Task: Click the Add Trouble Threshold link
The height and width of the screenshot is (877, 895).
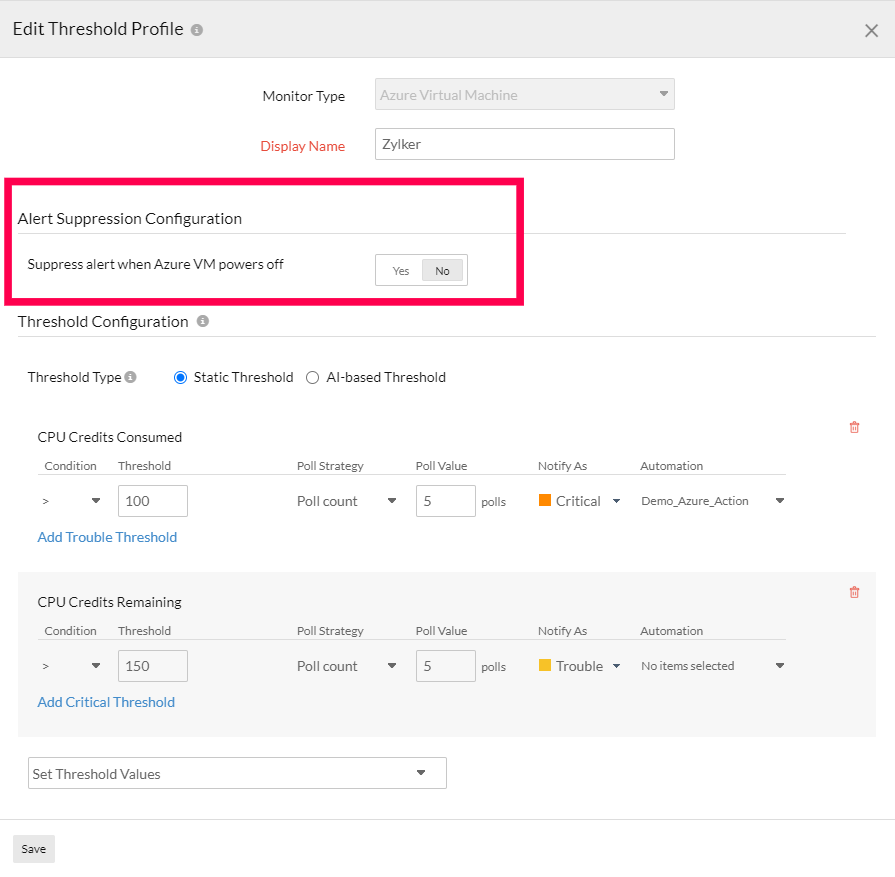Action: tap(107, 538)
